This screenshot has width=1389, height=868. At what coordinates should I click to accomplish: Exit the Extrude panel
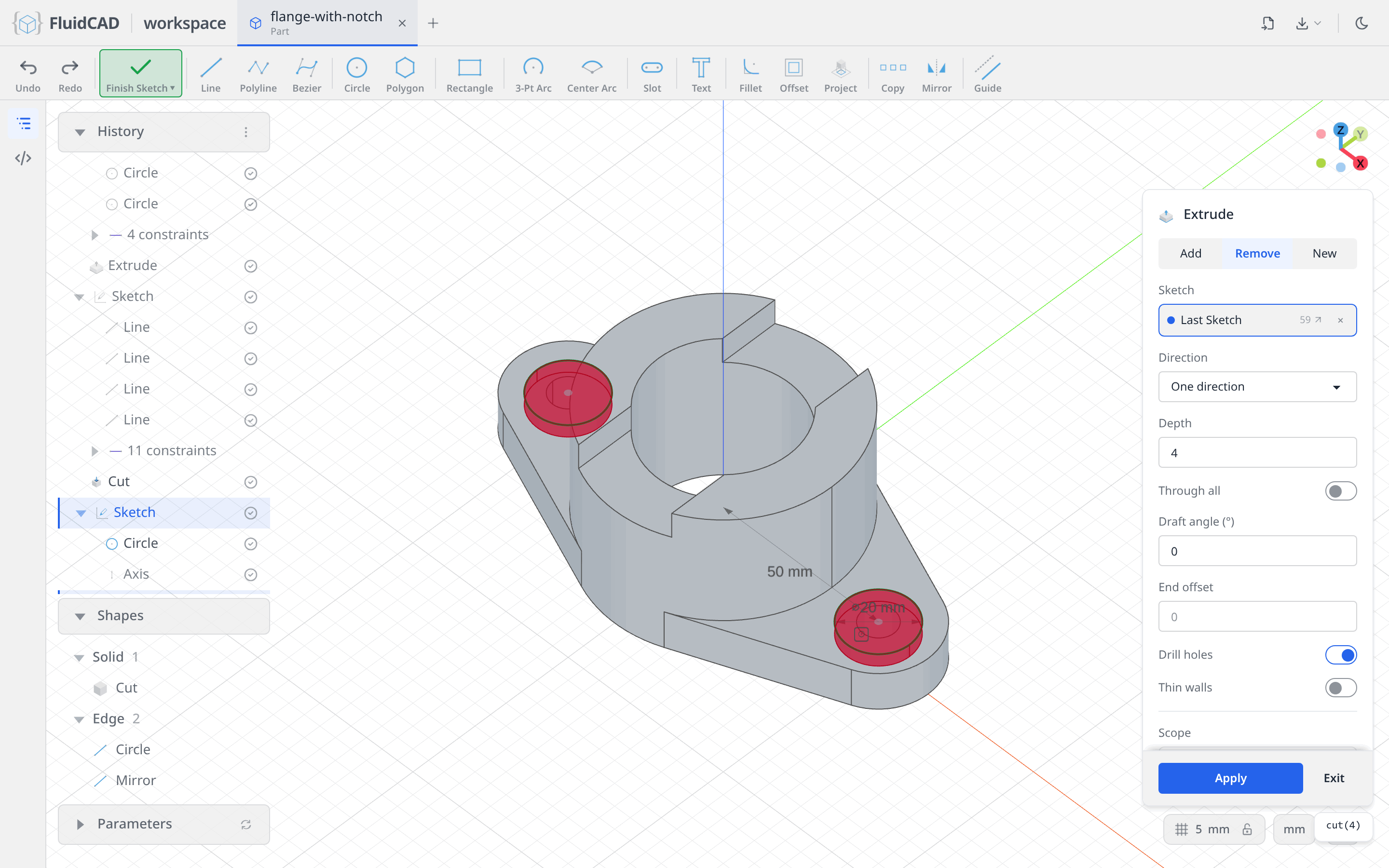[1334, 778]
